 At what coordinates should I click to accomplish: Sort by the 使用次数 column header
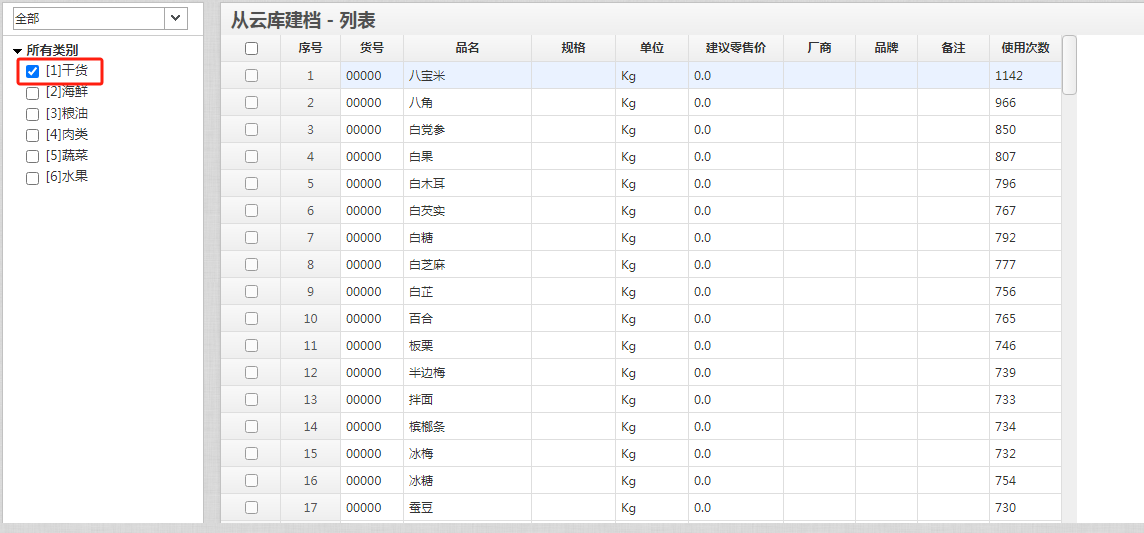tap(1025, 48)
